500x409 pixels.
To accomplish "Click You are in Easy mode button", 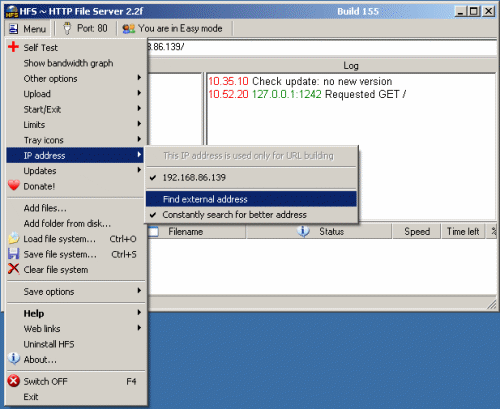I will click(x=174, y=29).
